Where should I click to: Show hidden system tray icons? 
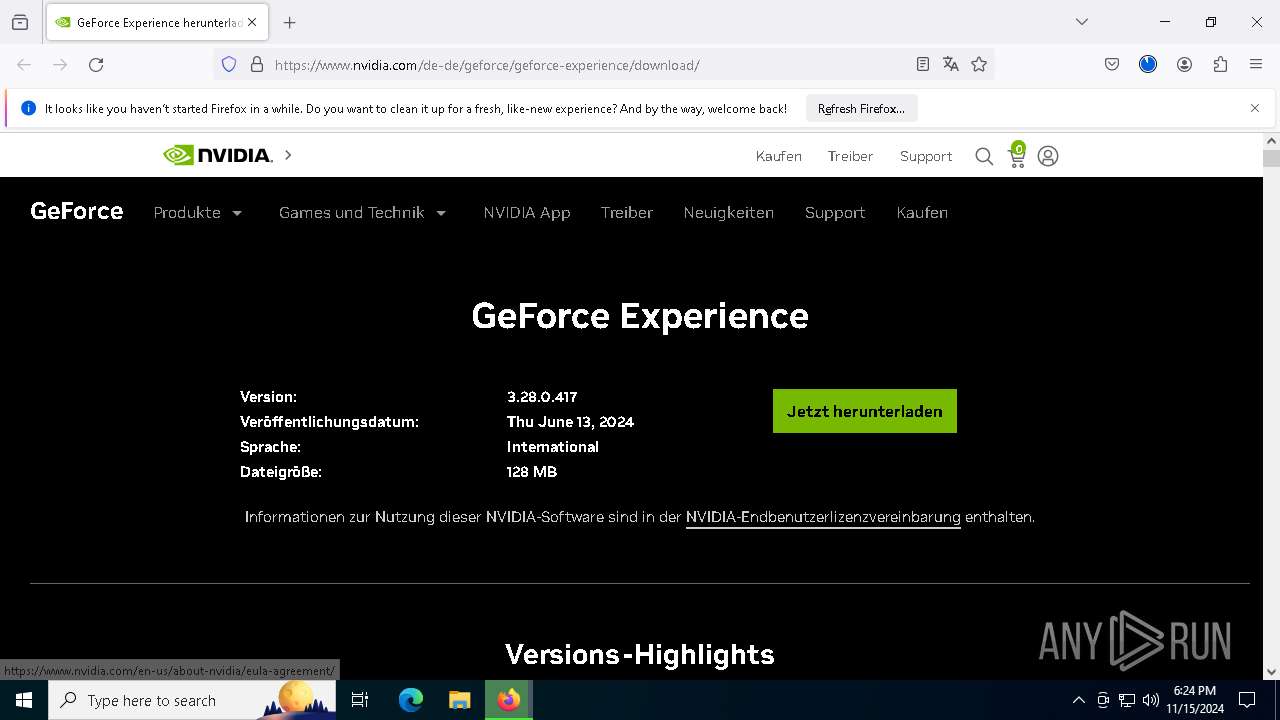(x=1078, y=700)
